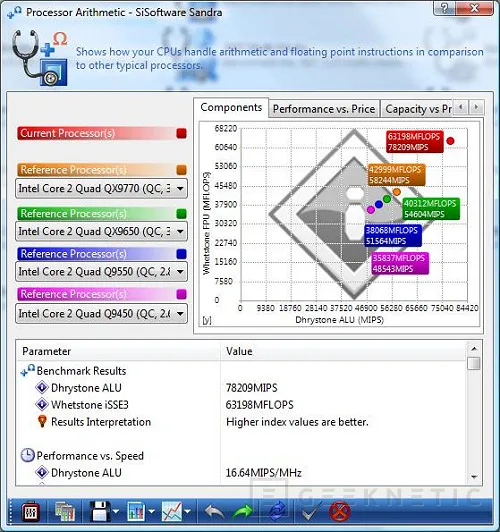Click the results list scroll down arrow
This screenshot has height=532, width=500.
474,477
